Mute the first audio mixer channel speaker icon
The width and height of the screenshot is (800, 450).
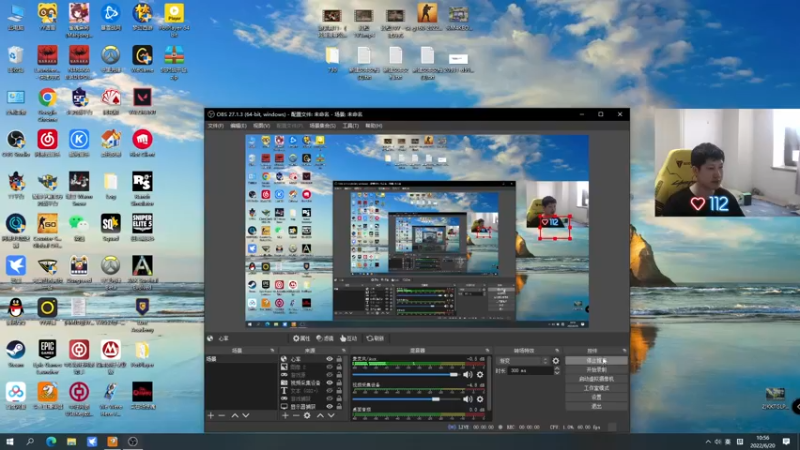click(467, 374)
